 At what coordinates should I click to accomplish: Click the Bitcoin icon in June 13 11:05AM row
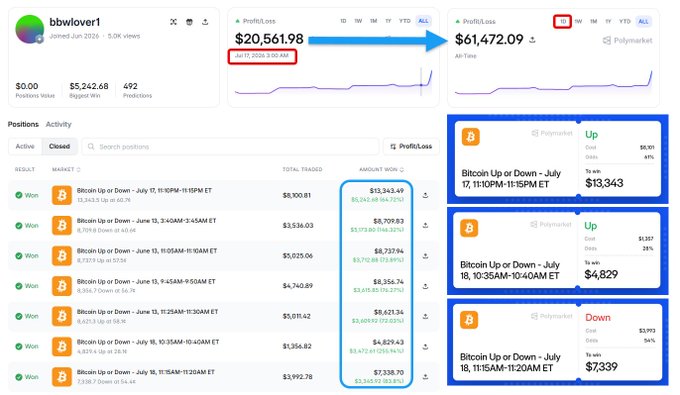pos(62,256)
